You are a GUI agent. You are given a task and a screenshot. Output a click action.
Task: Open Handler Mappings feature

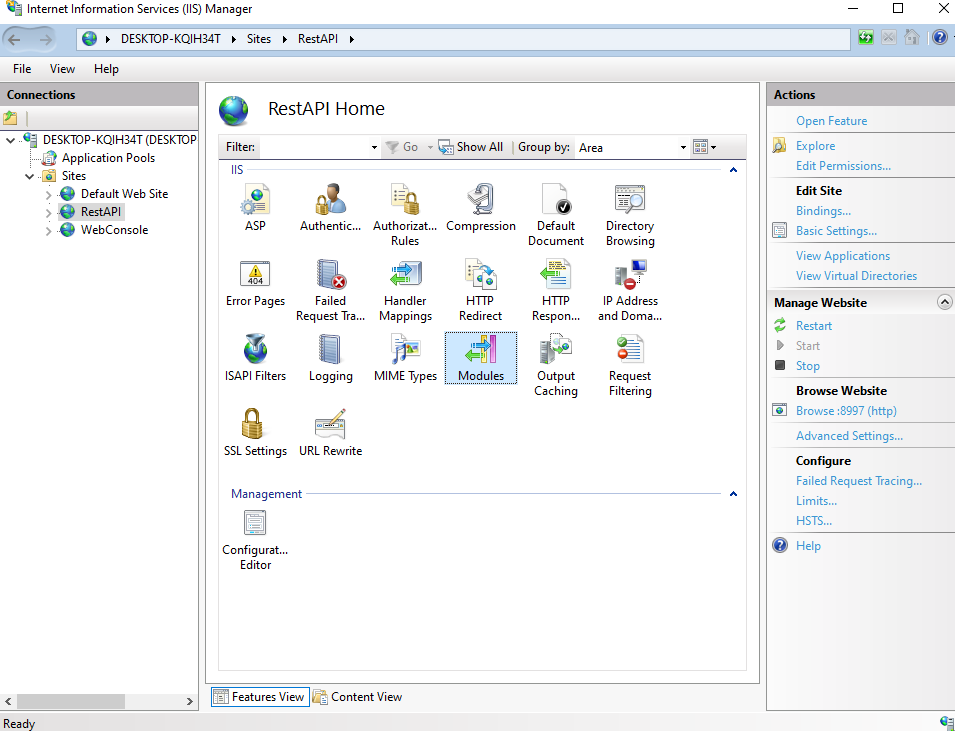(405, 290)
